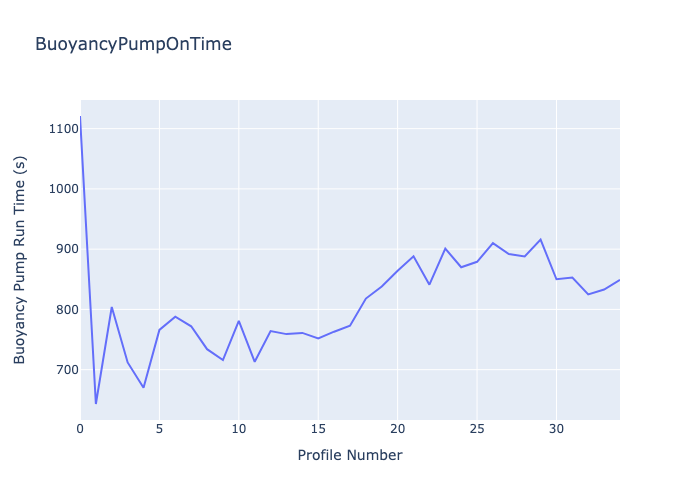
Task: Click the Profile Number x-axis title
Action: (x=350, y=455)
